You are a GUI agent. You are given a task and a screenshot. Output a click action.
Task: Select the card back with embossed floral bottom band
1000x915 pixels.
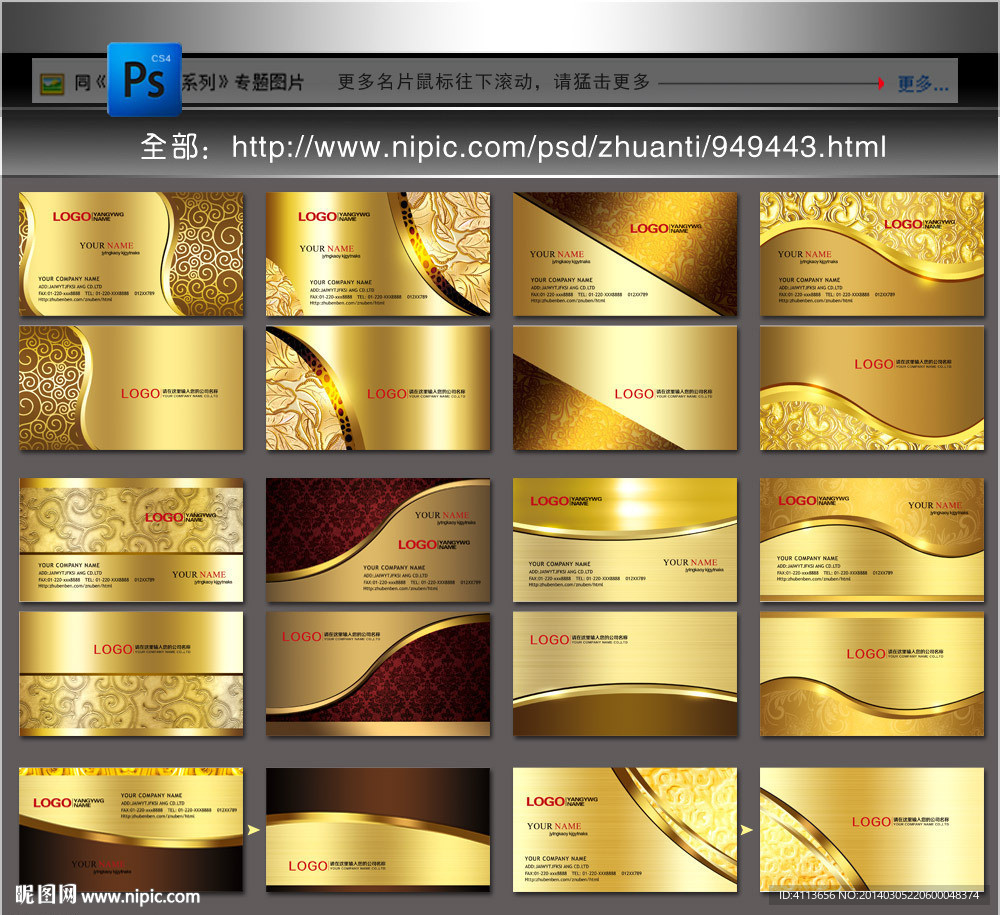pyautogui.click(x=131, y=674)
